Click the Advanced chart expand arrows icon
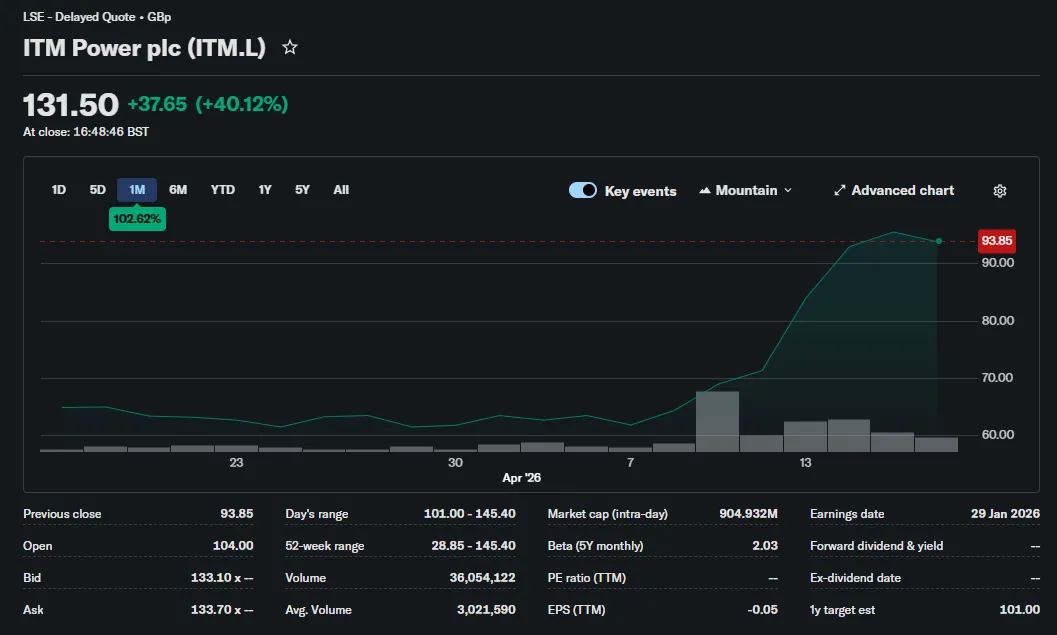Screen dimensions: 1057x635 (x=839, y=191)
